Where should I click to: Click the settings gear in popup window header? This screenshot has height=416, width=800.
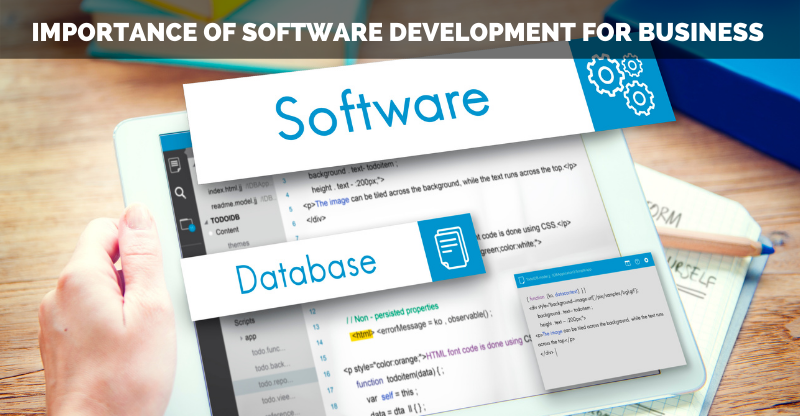(646, 260)
